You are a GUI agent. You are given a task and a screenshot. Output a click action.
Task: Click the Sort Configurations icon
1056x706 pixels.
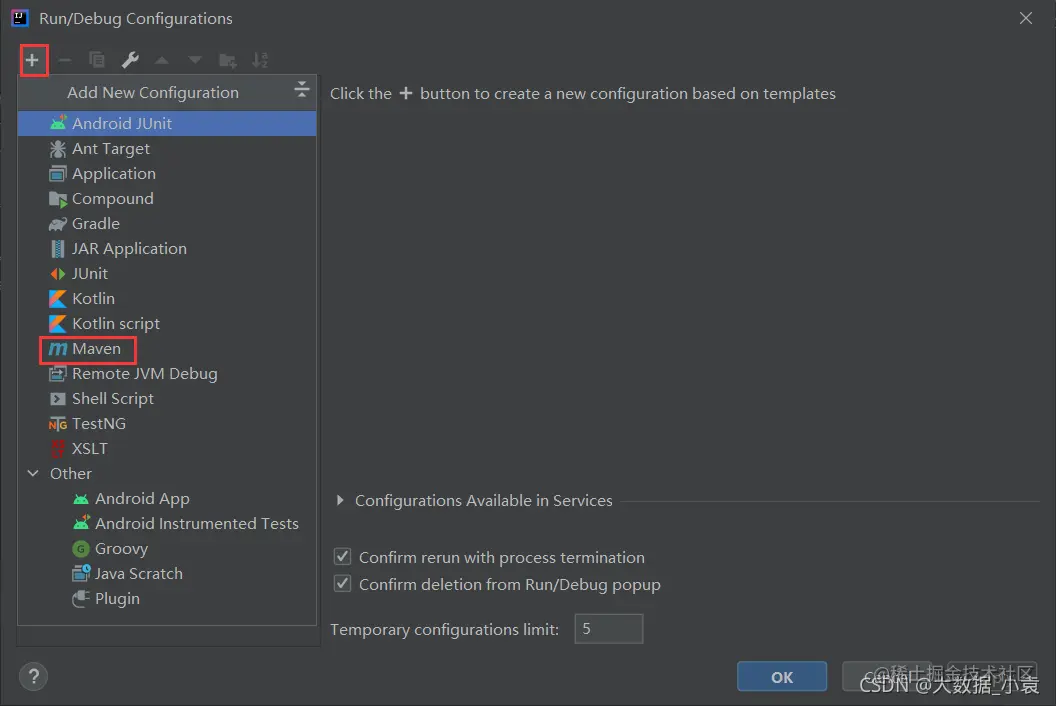260,61
